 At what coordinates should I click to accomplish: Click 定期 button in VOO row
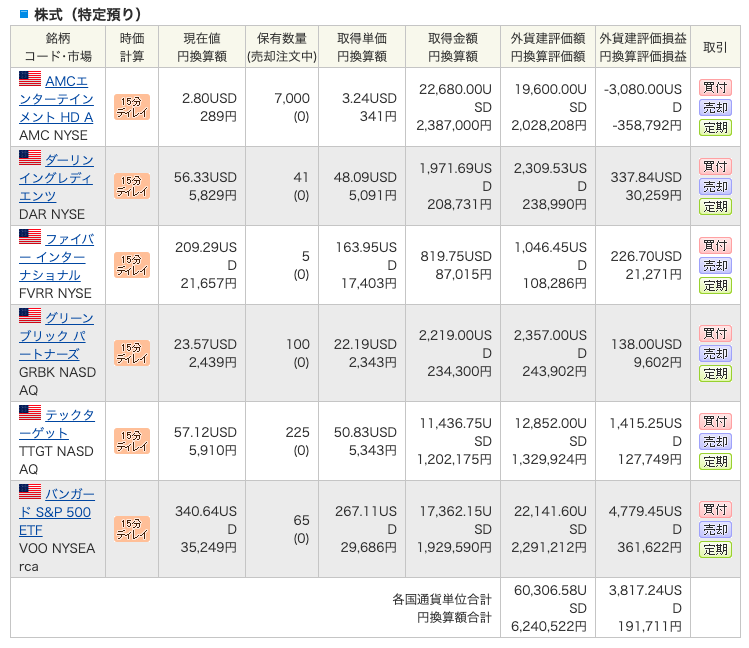[715, 550]
